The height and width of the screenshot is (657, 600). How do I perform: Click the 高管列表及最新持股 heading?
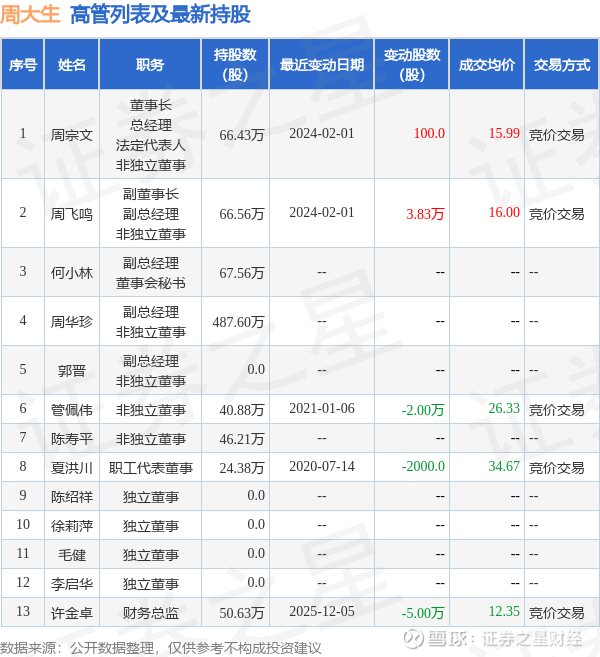[160, 14]
